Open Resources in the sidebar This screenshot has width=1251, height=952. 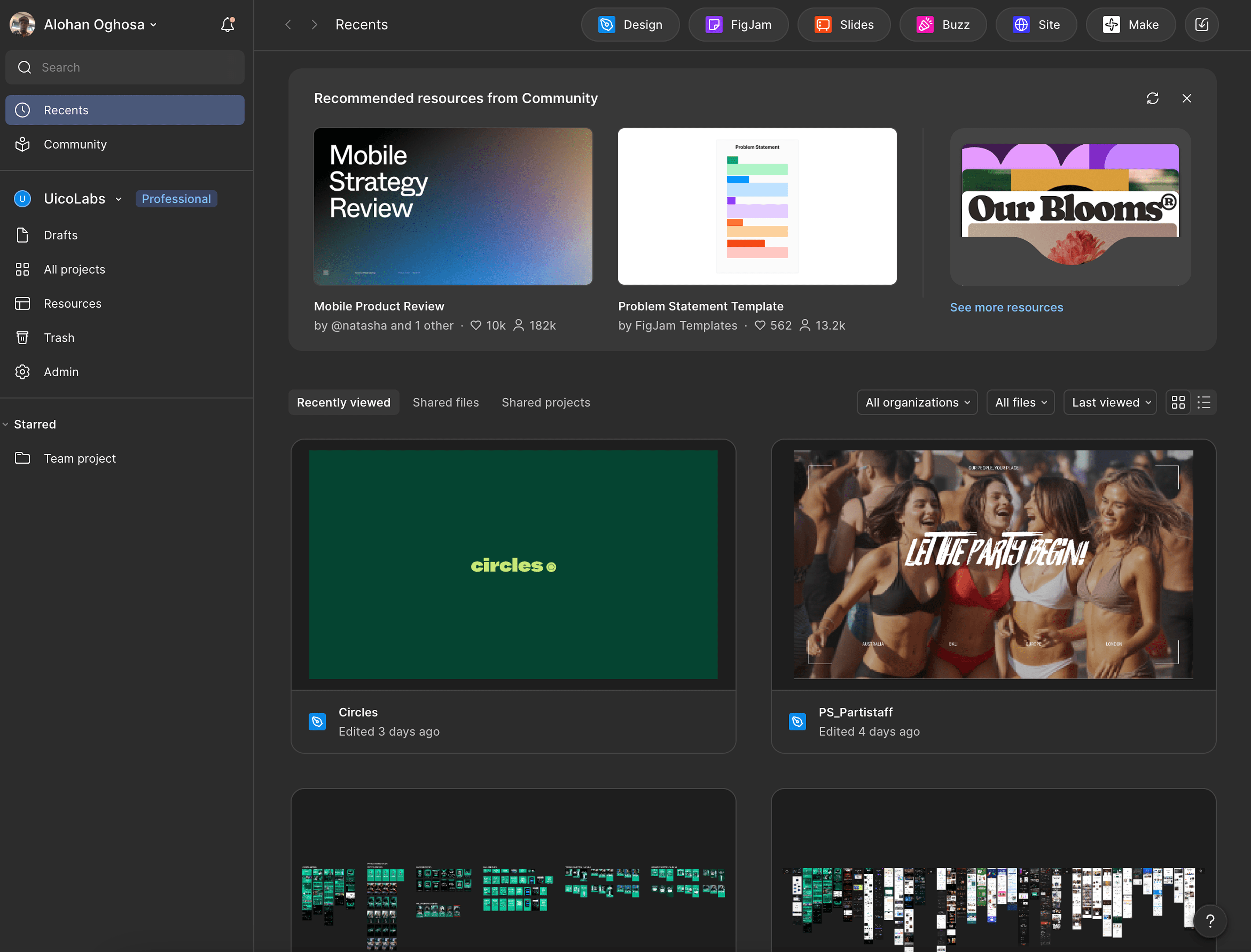[x=125, y=304]
